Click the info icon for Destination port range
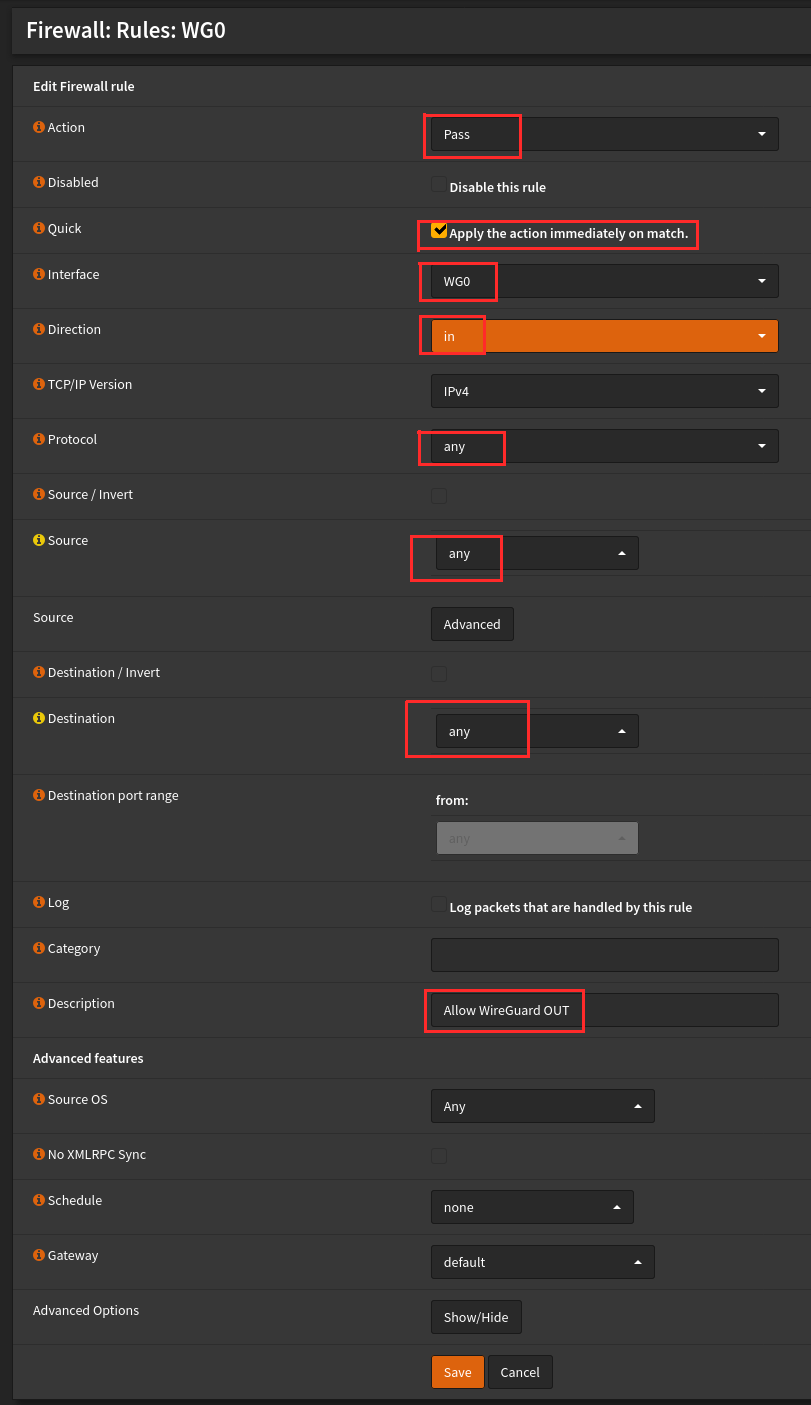This screenshot has width=811, height=1405. 39,795
